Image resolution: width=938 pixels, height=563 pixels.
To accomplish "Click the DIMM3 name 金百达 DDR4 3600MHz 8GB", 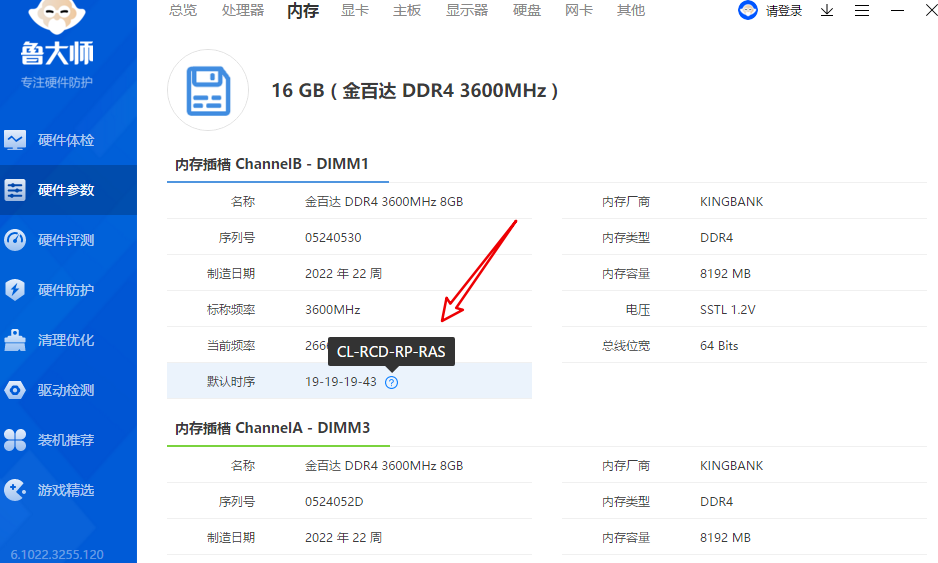I will 384,465.
